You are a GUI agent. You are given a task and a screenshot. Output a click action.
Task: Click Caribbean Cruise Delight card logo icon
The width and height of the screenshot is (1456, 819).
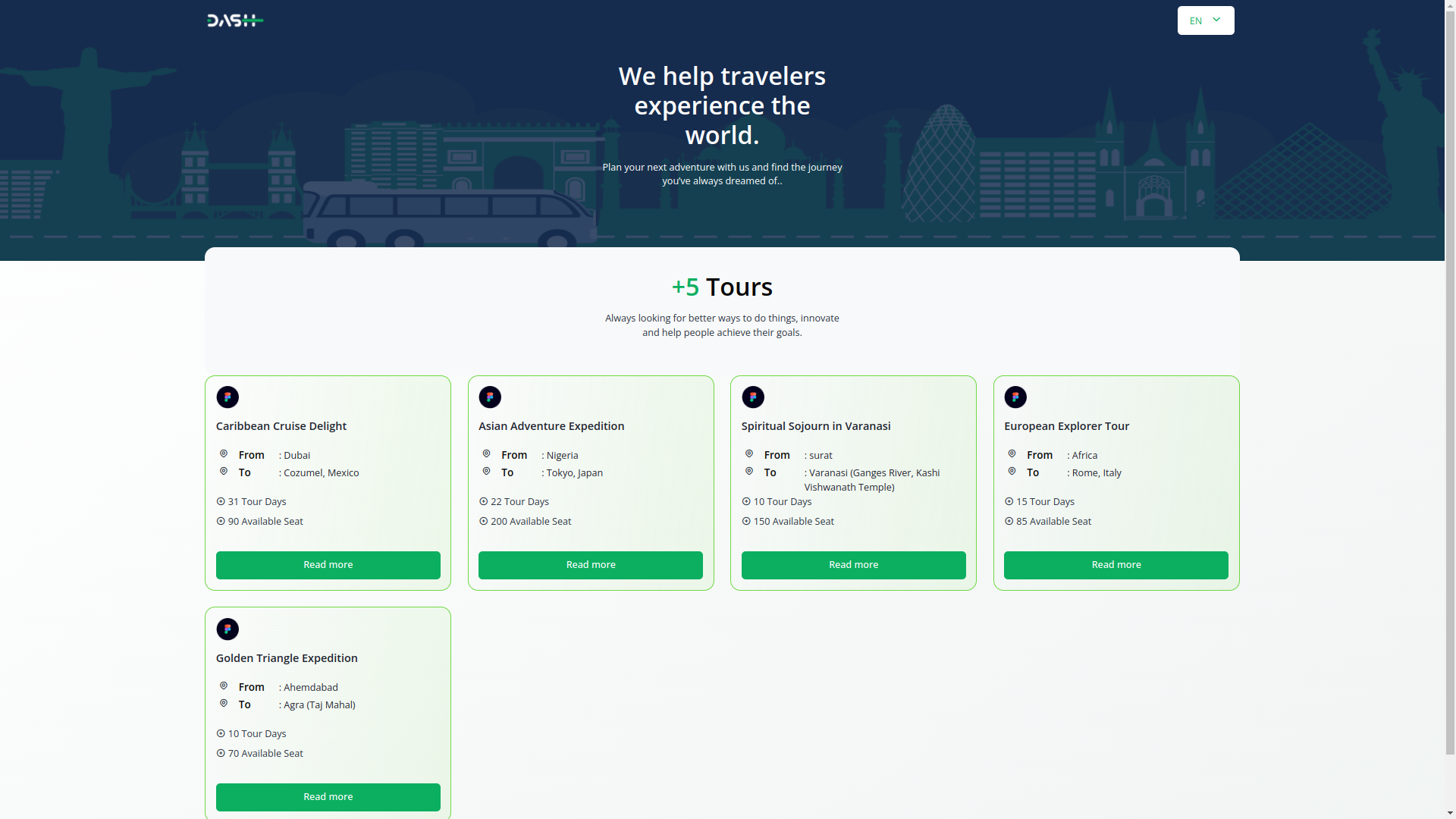(x=227, y=397)
